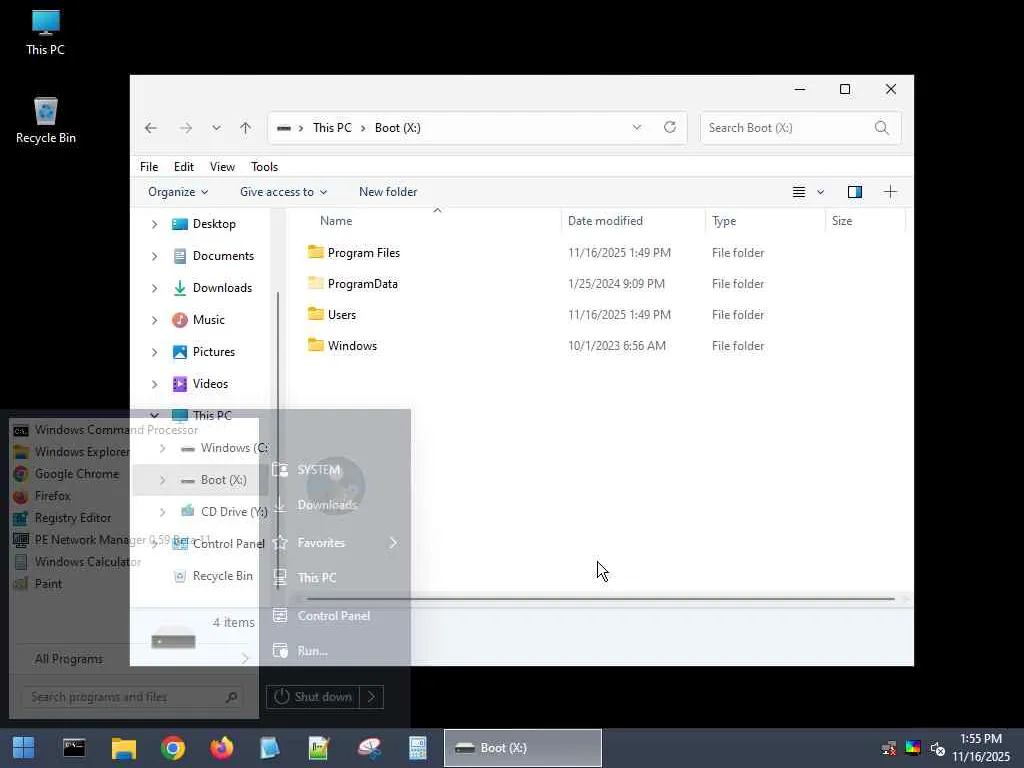The image size is (1024, 768).
Task: Click the view layout list icon
Action: (799, 192)
